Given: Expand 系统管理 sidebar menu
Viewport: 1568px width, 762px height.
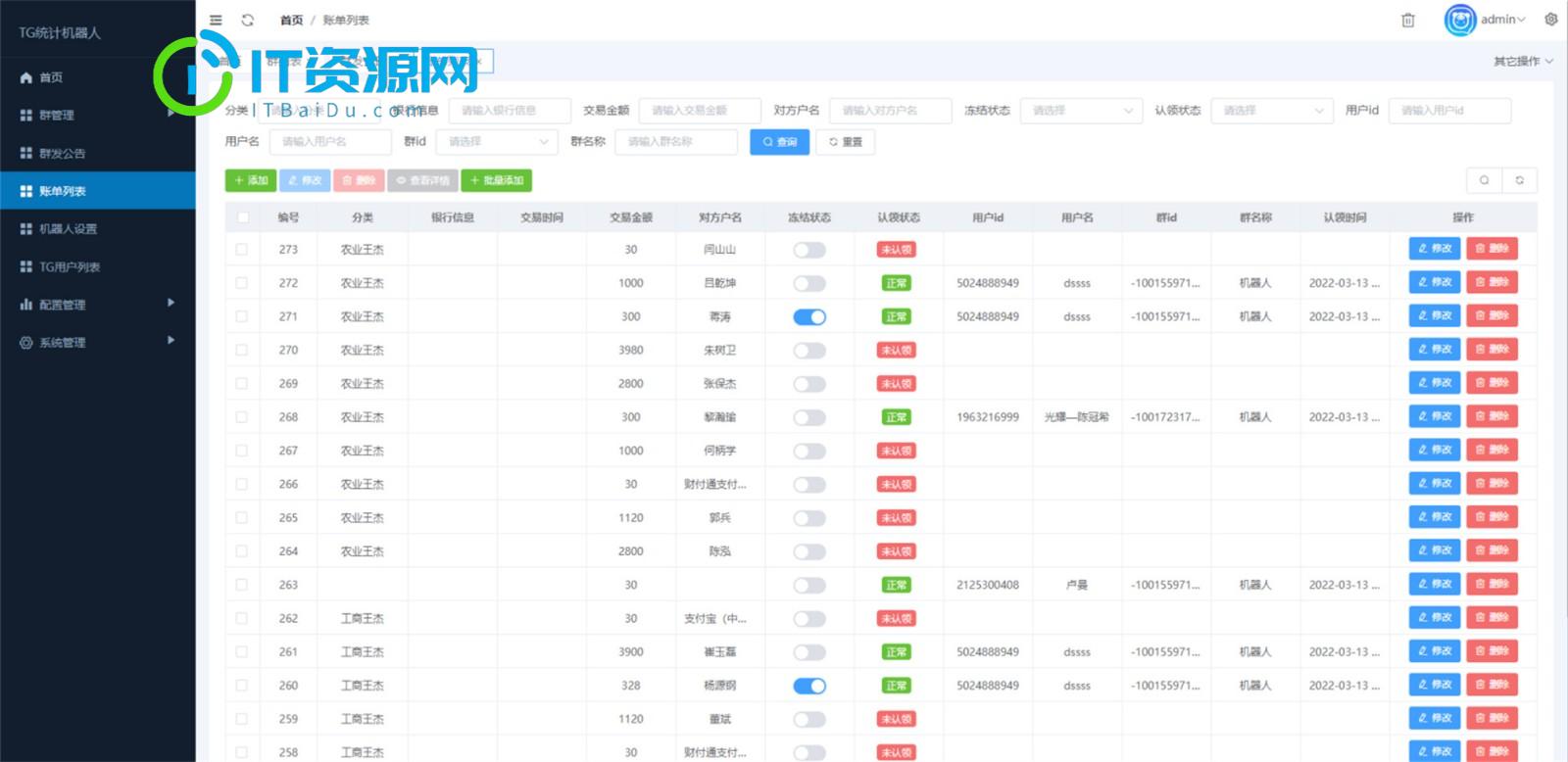Looking at the screenshot, I should (98, 343).
